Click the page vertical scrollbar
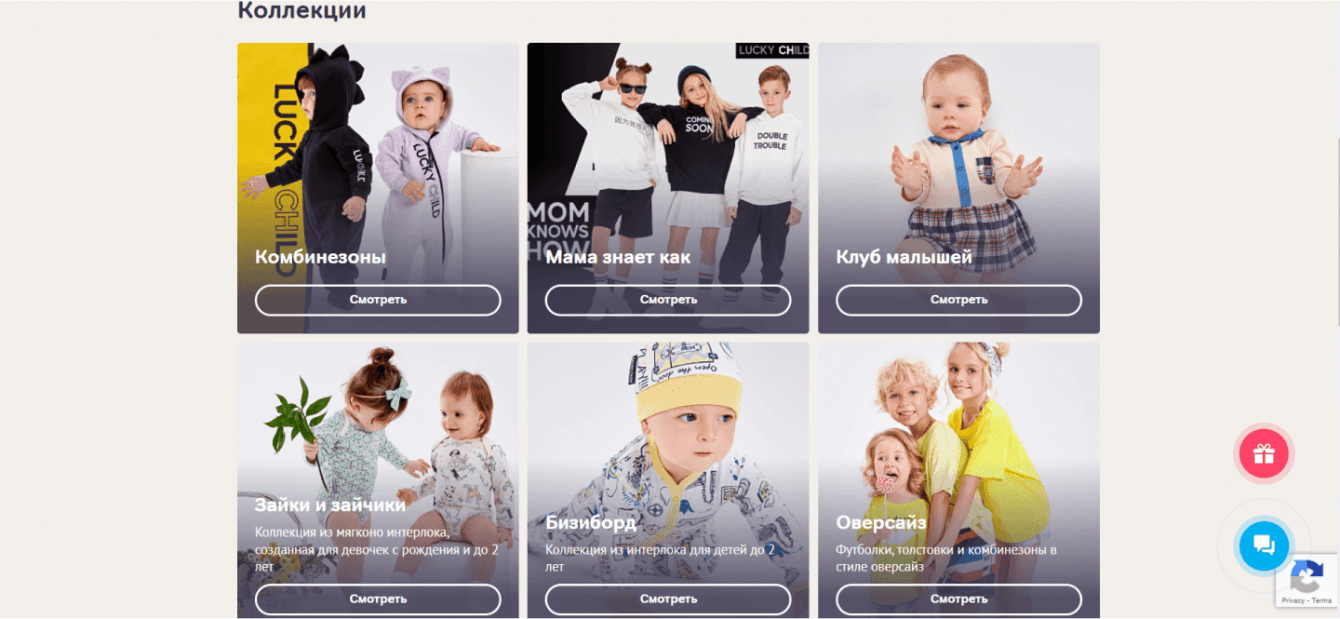This screenshot has width=1340, height=619. click(x=1337, y=230)
